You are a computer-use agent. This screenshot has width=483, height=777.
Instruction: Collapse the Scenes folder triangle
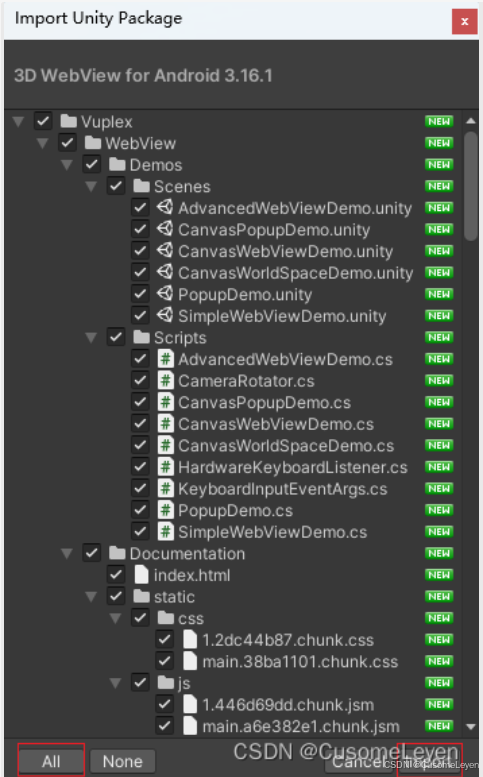coord(91,187)
